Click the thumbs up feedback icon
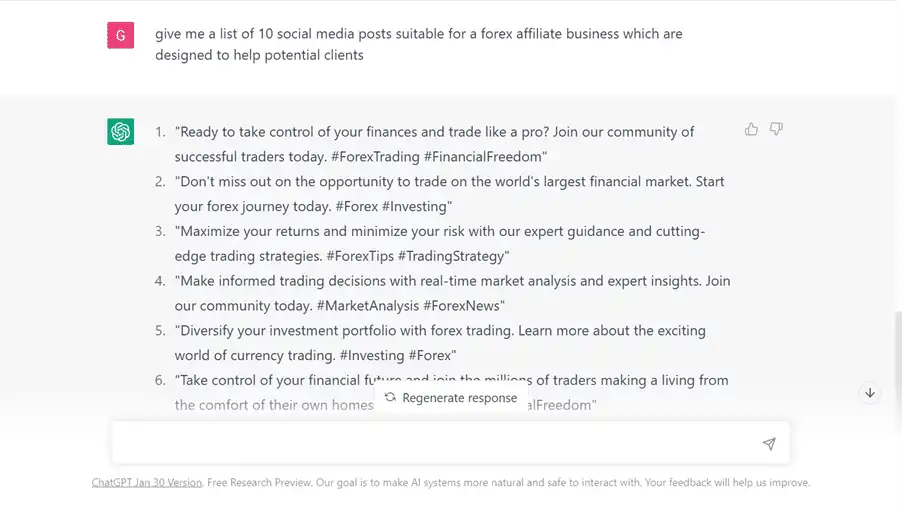 point(751,129)
